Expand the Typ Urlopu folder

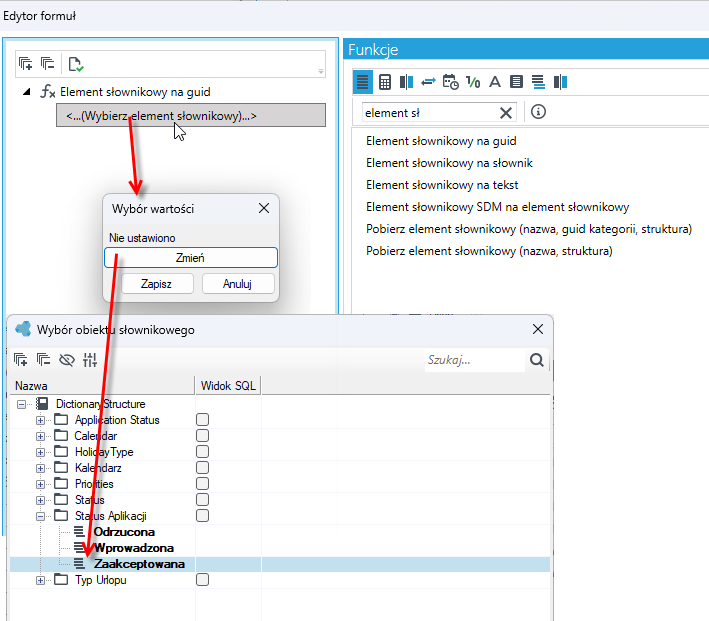[x=40, y=580]
